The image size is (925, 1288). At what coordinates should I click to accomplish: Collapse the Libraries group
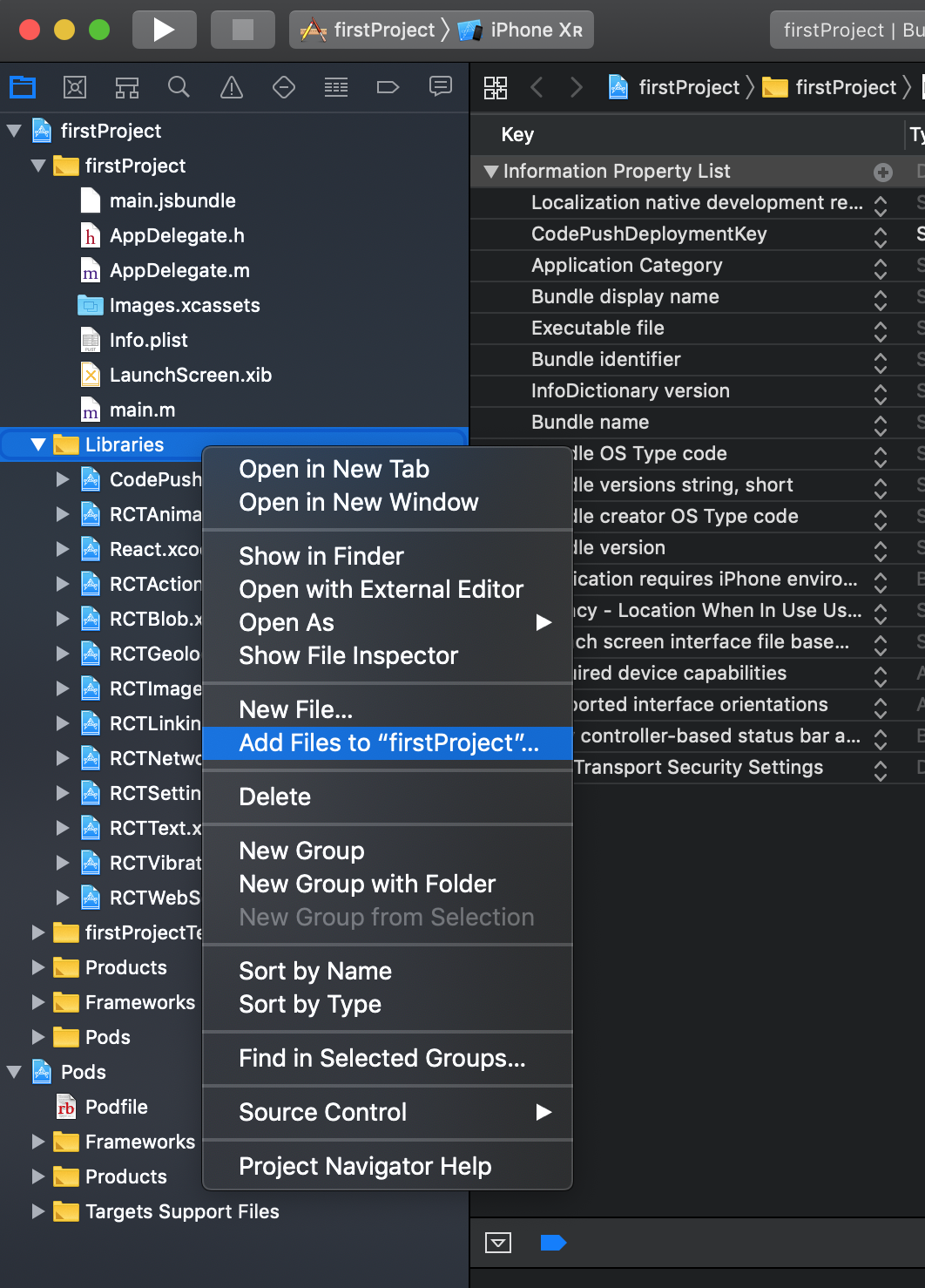(x=38, y=444)
